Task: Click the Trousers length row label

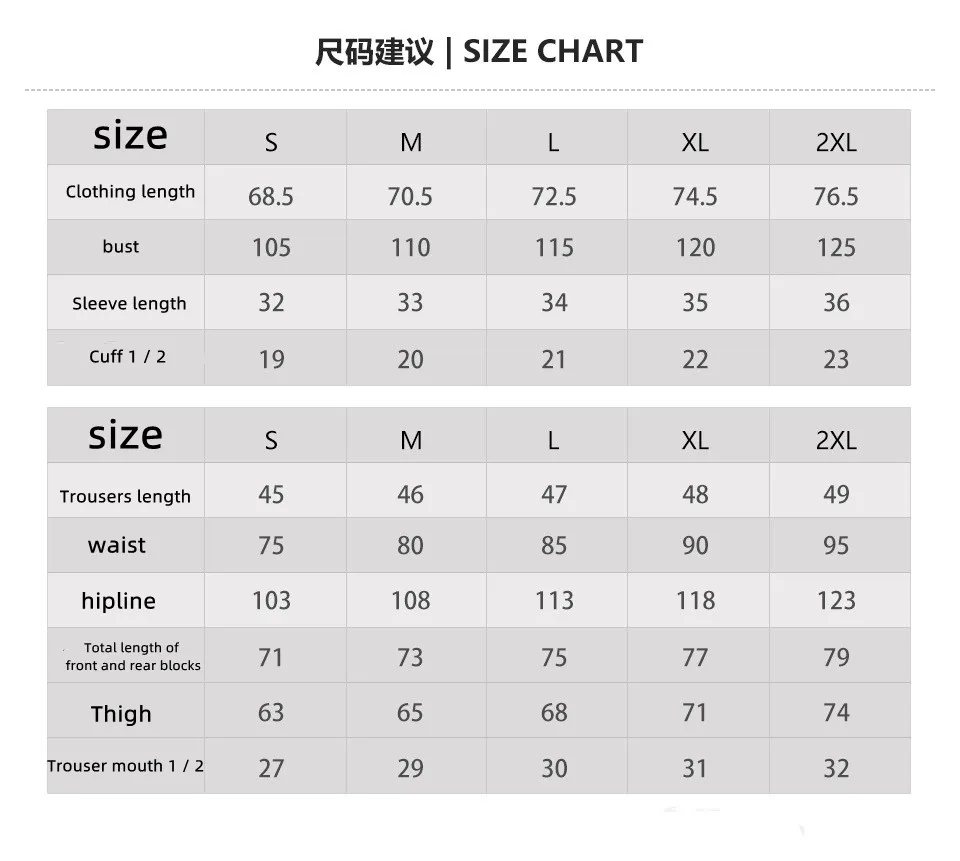Action: coord(125,496)
